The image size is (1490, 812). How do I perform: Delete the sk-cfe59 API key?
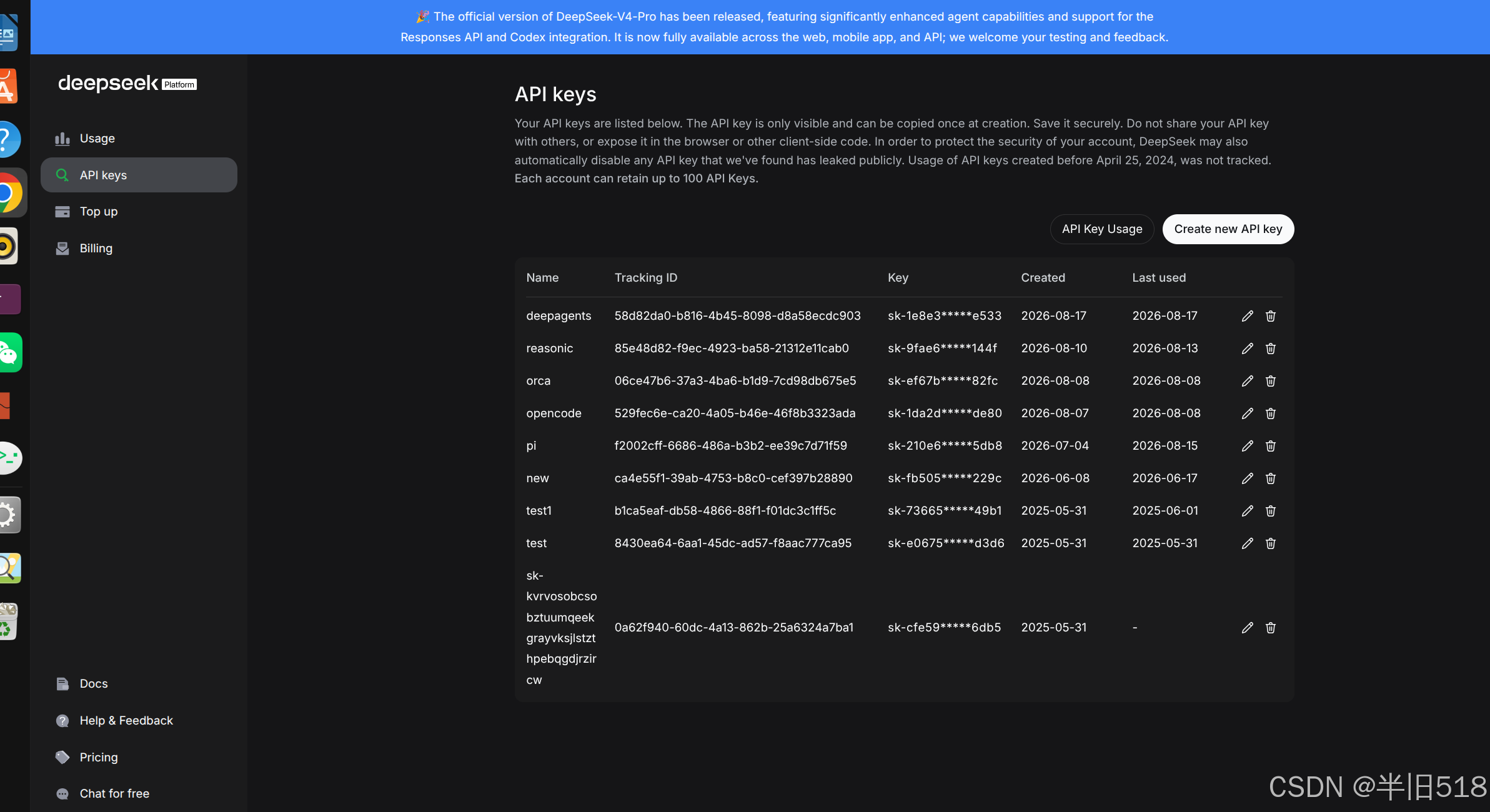[x=1270, y=628]
